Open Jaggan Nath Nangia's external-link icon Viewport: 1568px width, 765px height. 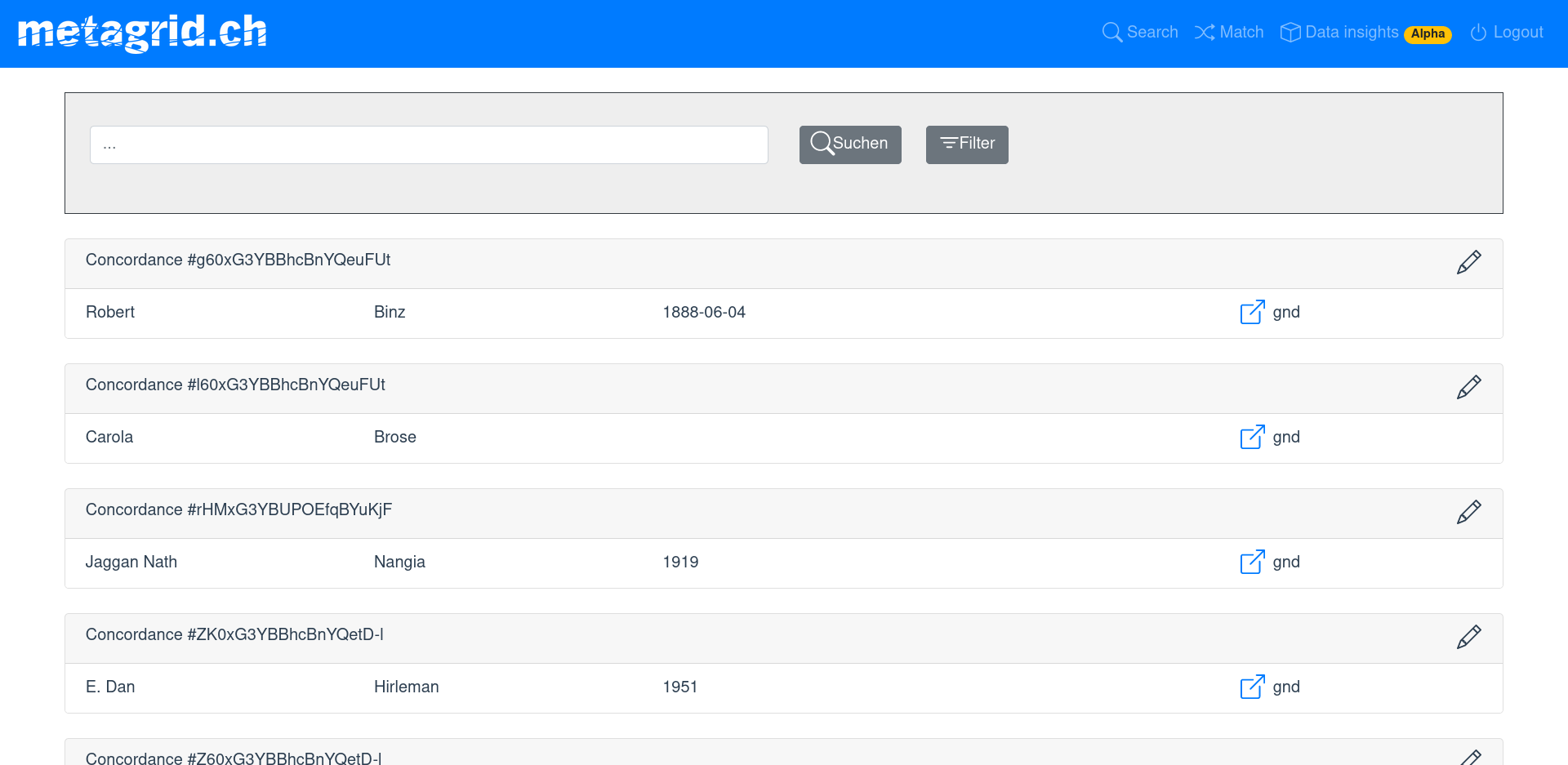click(x=1252, y=562)
